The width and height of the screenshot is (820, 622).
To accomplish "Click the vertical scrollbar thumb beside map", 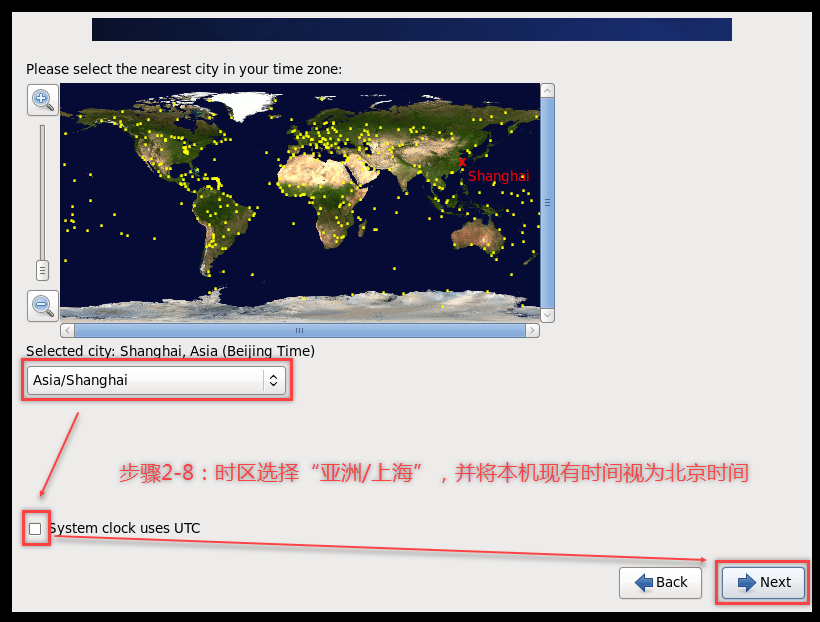I will (547, 203).
